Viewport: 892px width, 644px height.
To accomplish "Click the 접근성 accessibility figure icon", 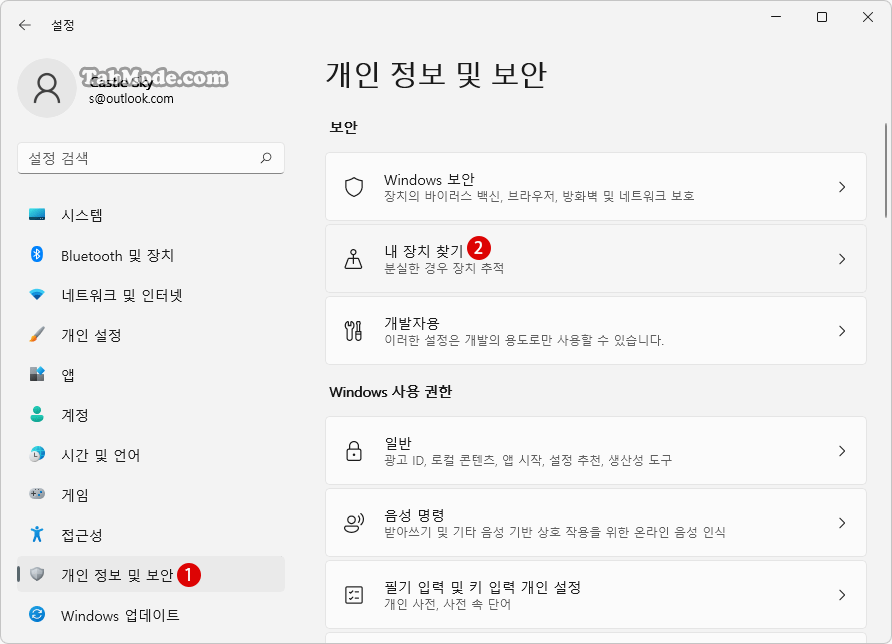I will click(37, 534).
